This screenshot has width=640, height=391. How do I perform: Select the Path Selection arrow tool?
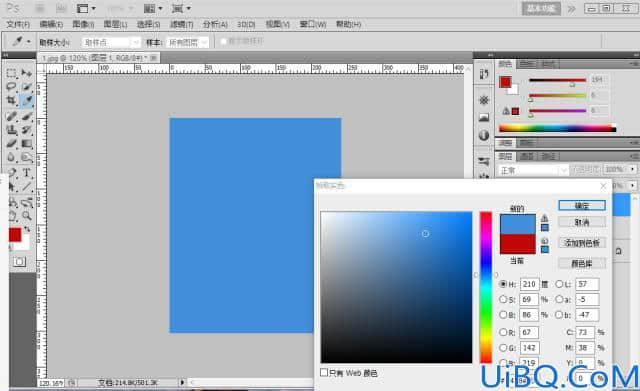[11, 187]
